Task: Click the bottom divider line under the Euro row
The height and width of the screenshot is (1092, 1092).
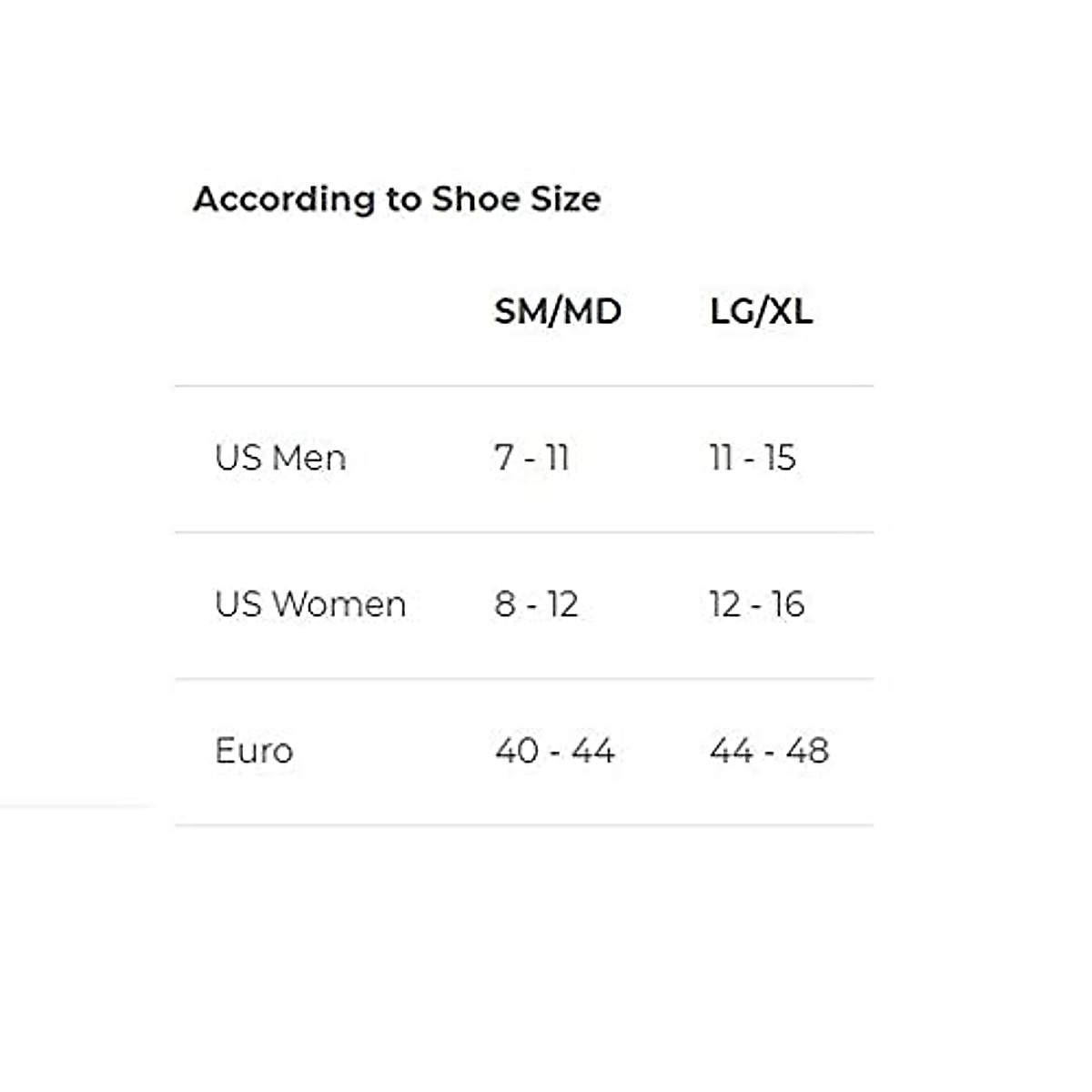Action: 524,825
